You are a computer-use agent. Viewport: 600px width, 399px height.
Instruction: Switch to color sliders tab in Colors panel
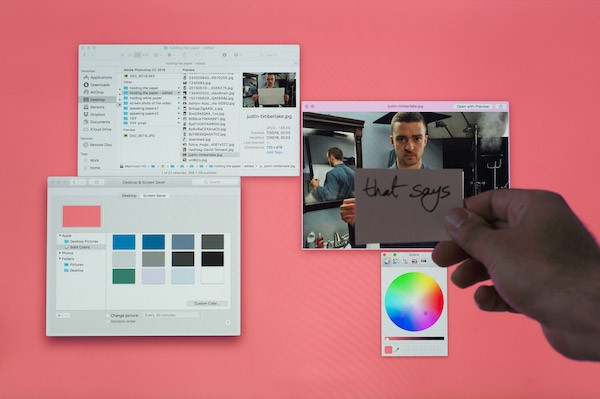[396, 261]
